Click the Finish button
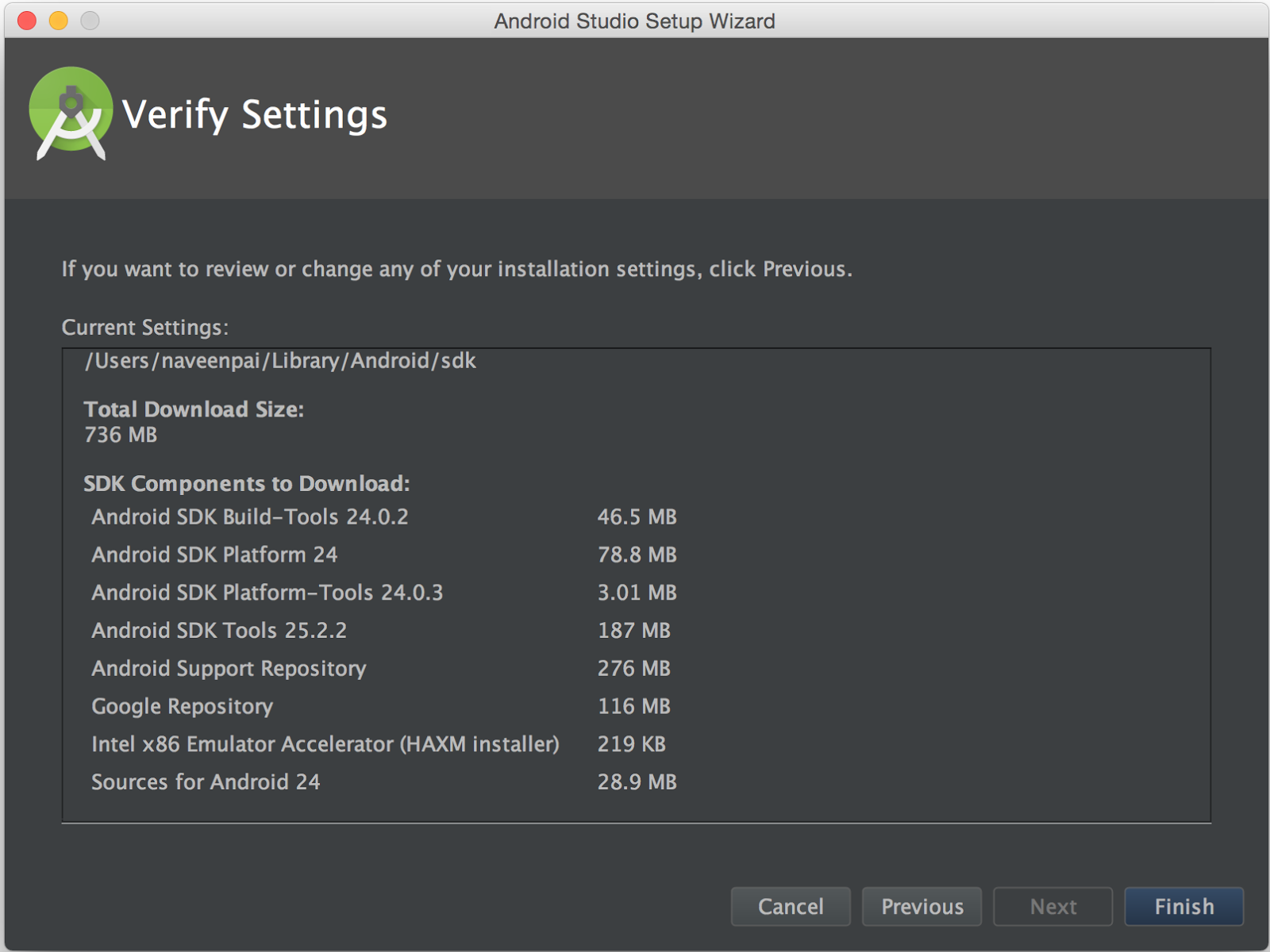Image resolution: width=1270 pixels, height=952 pixels. coord(1183,906)
